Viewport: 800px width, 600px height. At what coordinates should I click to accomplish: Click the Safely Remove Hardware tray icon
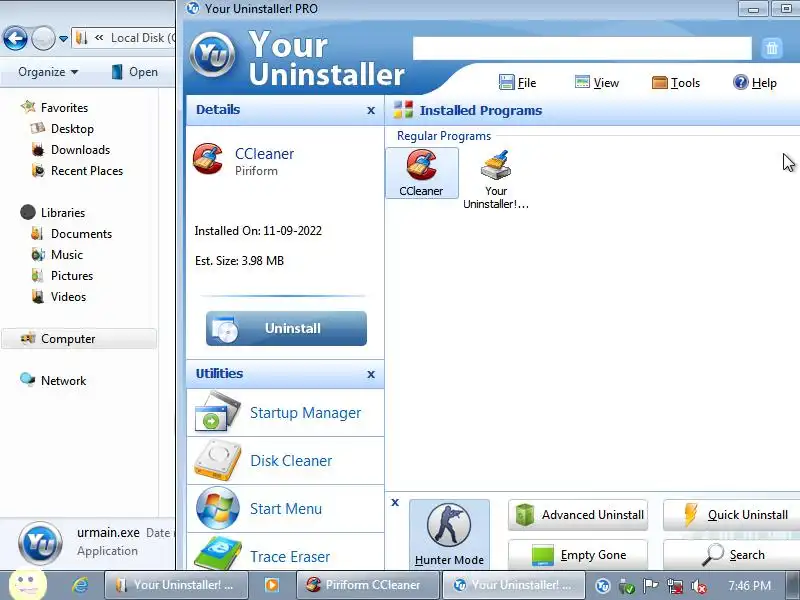pyautogui.click(x=627, y=586)
